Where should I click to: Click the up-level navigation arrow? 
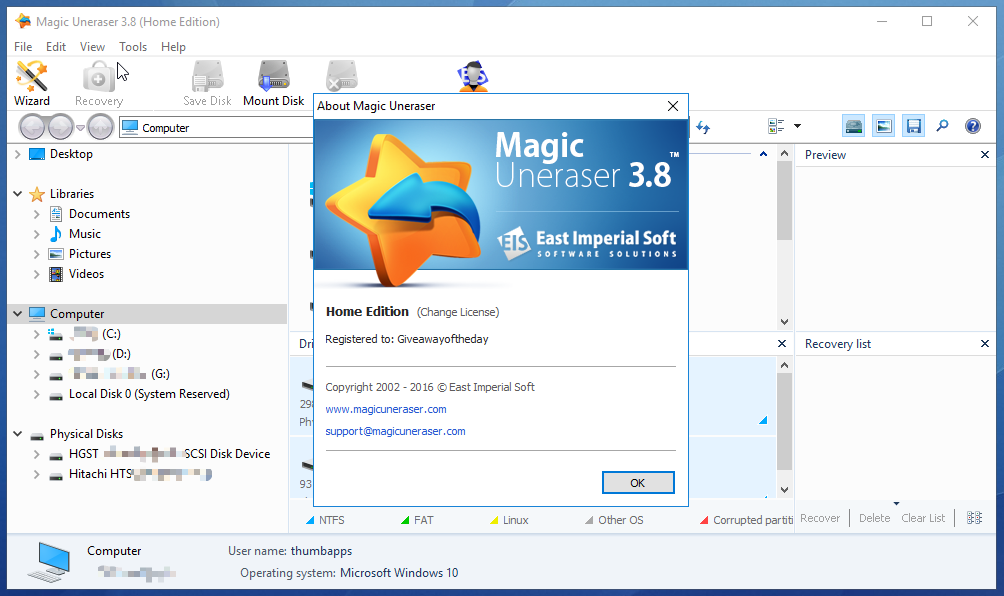tap(101, 127)
